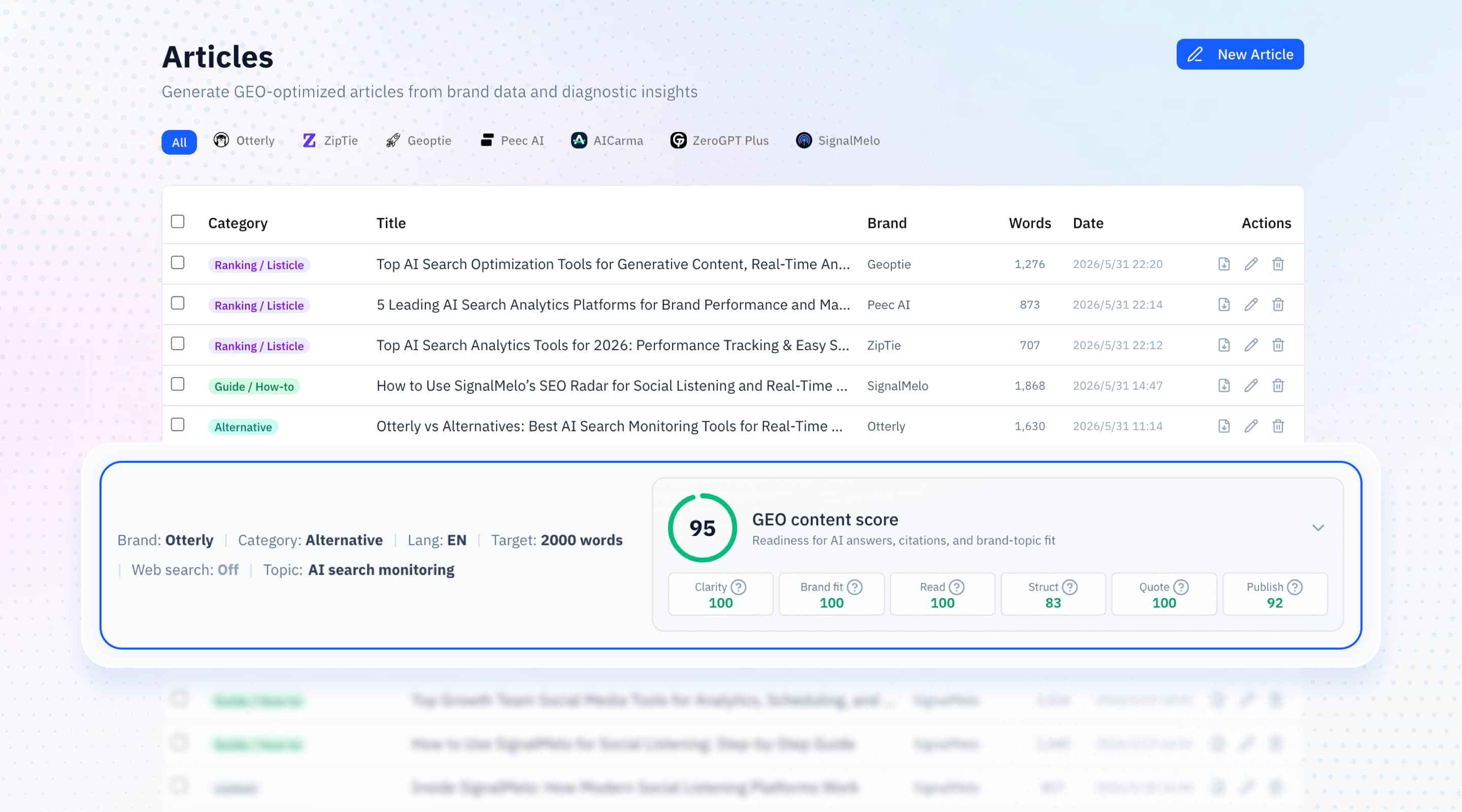The image size is (1462, 812).
Task: Click the Publish 92 score card
Action: [x=1275, y=594]
